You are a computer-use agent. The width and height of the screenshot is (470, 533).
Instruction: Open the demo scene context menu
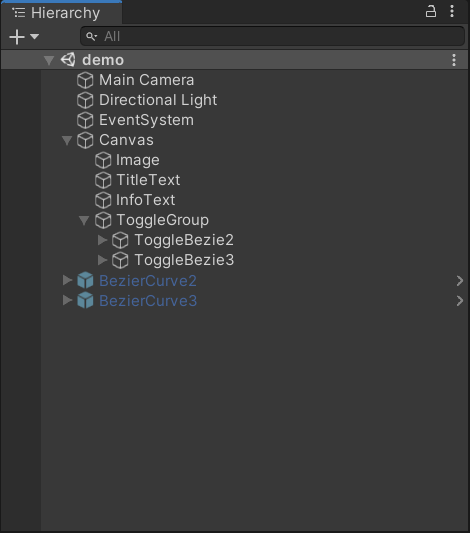point(454,60)
